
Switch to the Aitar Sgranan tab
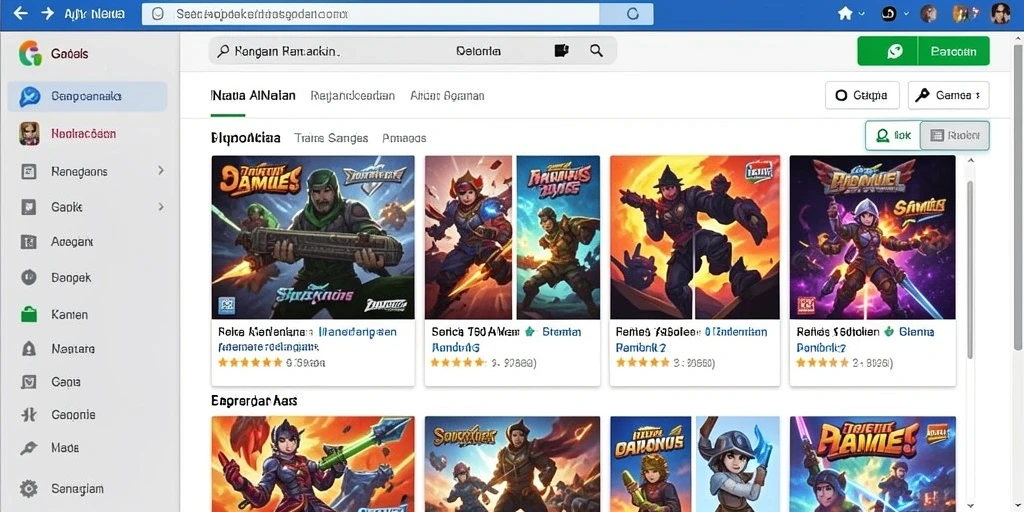[x=447, y=95]
